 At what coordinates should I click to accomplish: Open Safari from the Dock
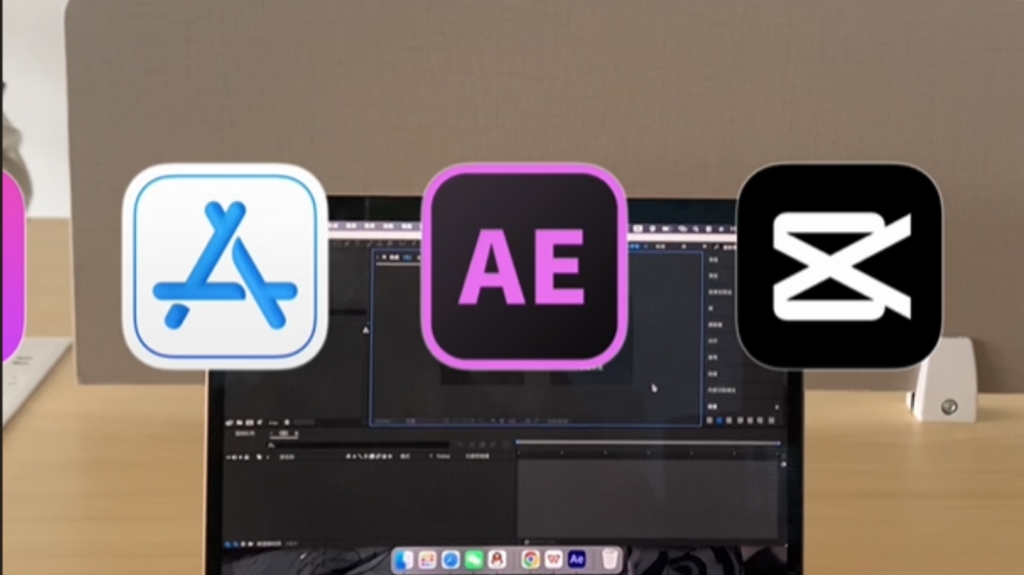(451, 560)
